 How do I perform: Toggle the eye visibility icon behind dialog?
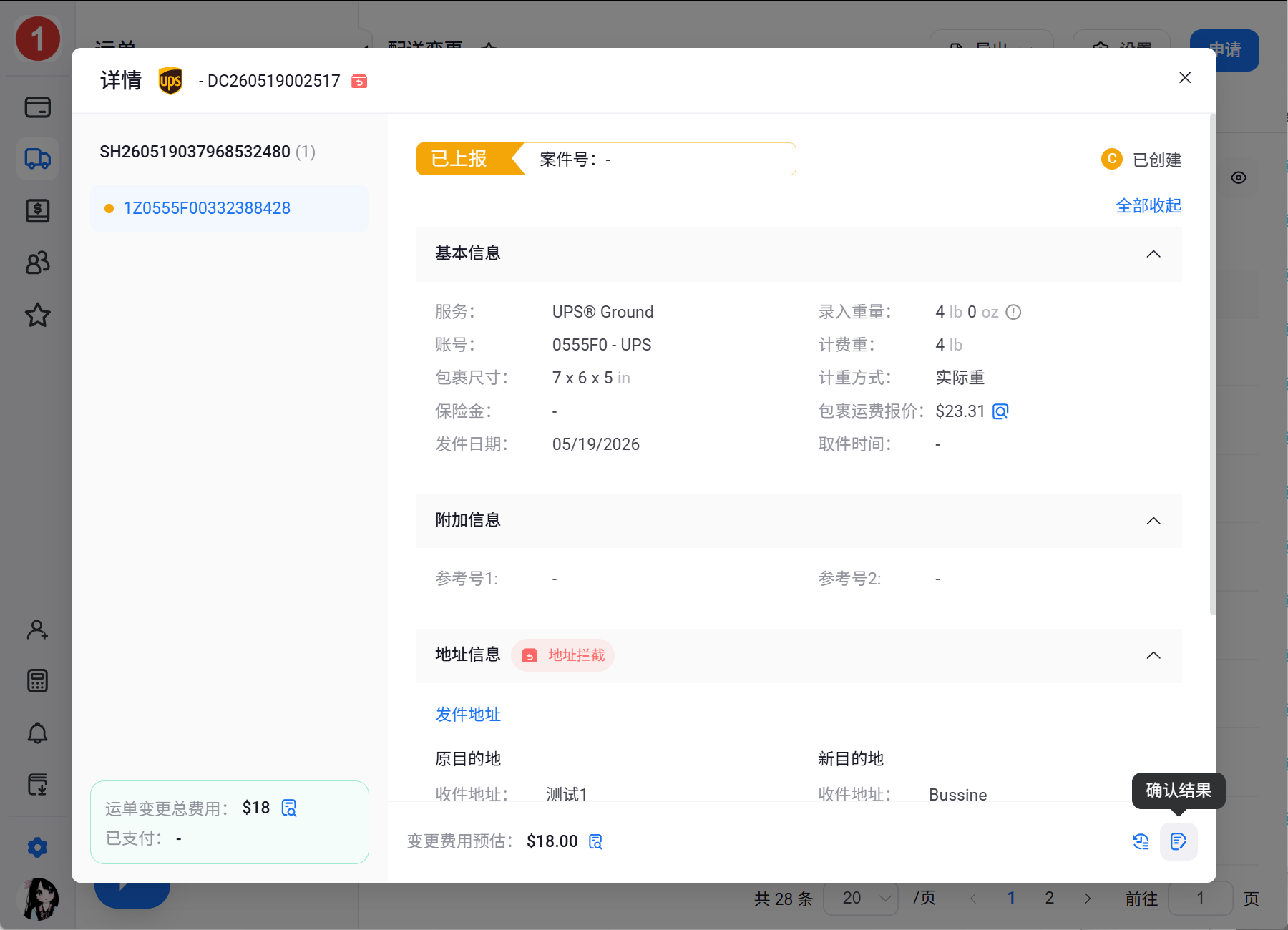coord(1239,177)
